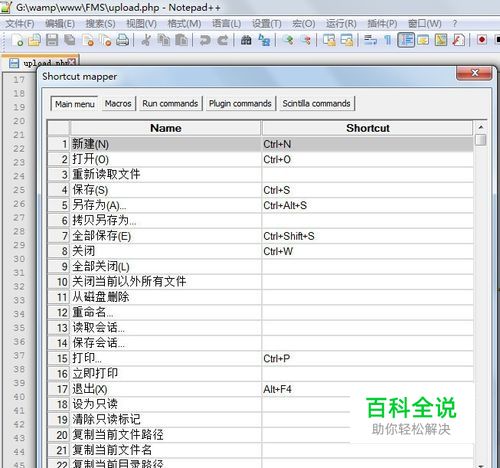The width and height of the screenshot is (500, 468).
Task: Select the 退出(X) row
Action: pos(260,390)
